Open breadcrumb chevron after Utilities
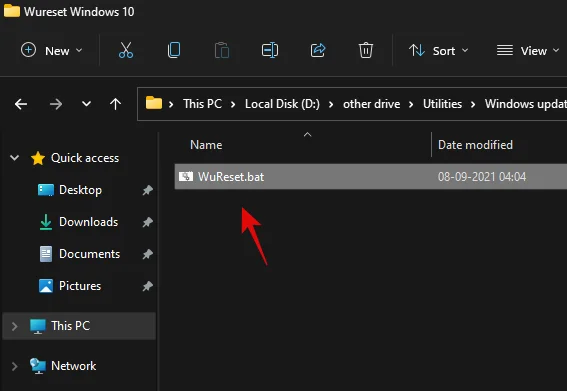567x391 pixels. pyautogui.click(x=473, y=105)
